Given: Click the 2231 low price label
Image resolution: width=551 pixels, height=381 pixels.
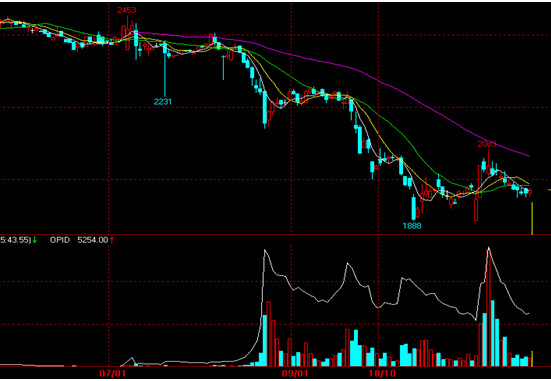Looking at the screenshot, I should coord(163,102).
